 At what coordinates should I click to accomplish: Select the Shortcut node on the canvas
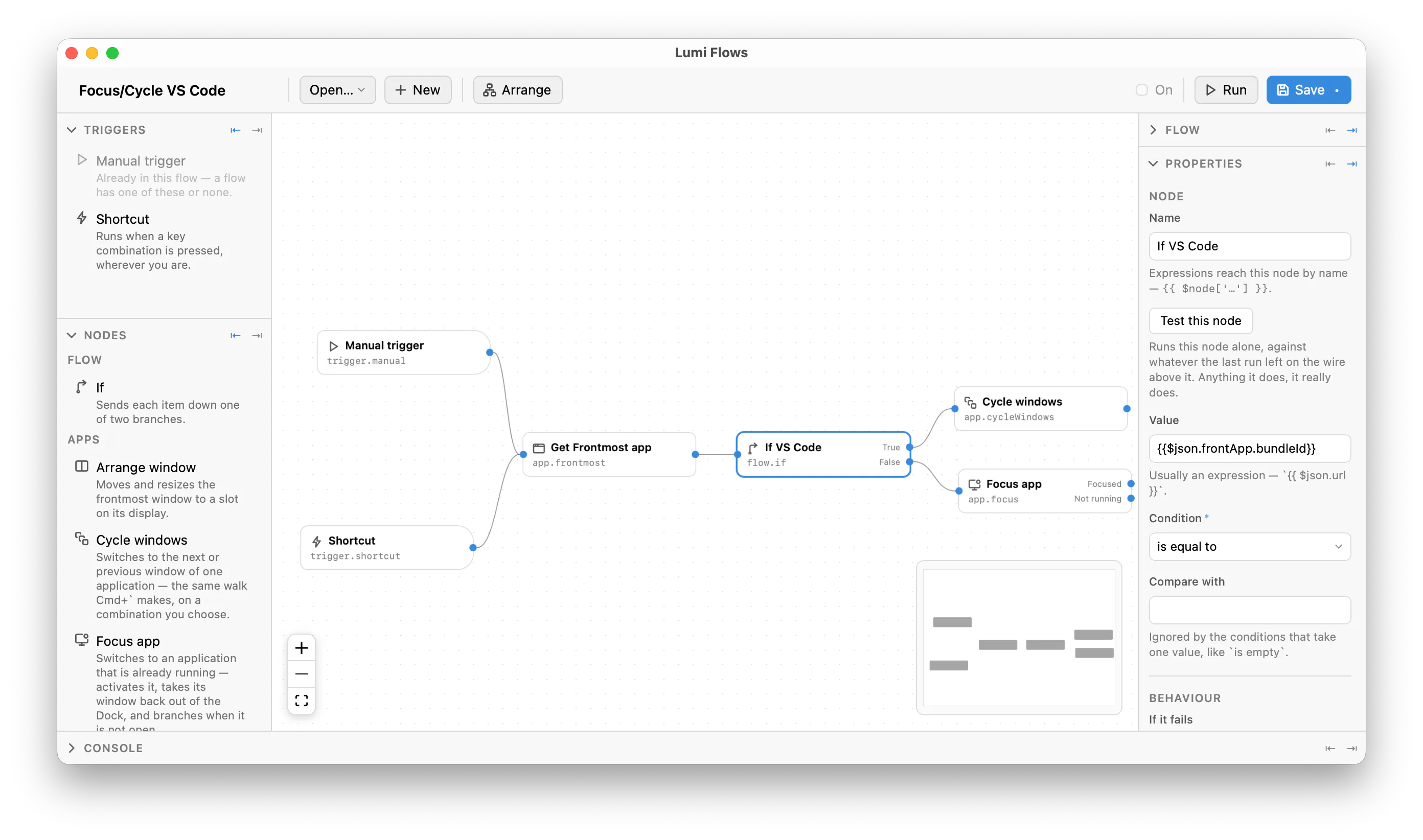[387, 548]
